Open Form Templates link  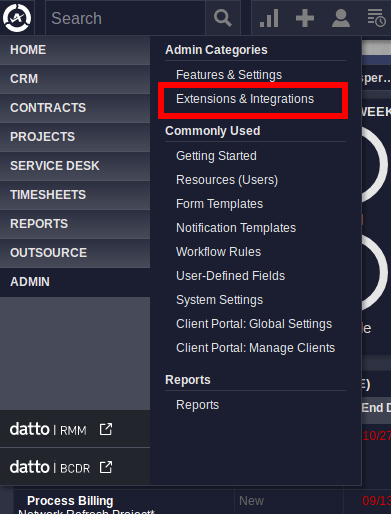(219, 204)
